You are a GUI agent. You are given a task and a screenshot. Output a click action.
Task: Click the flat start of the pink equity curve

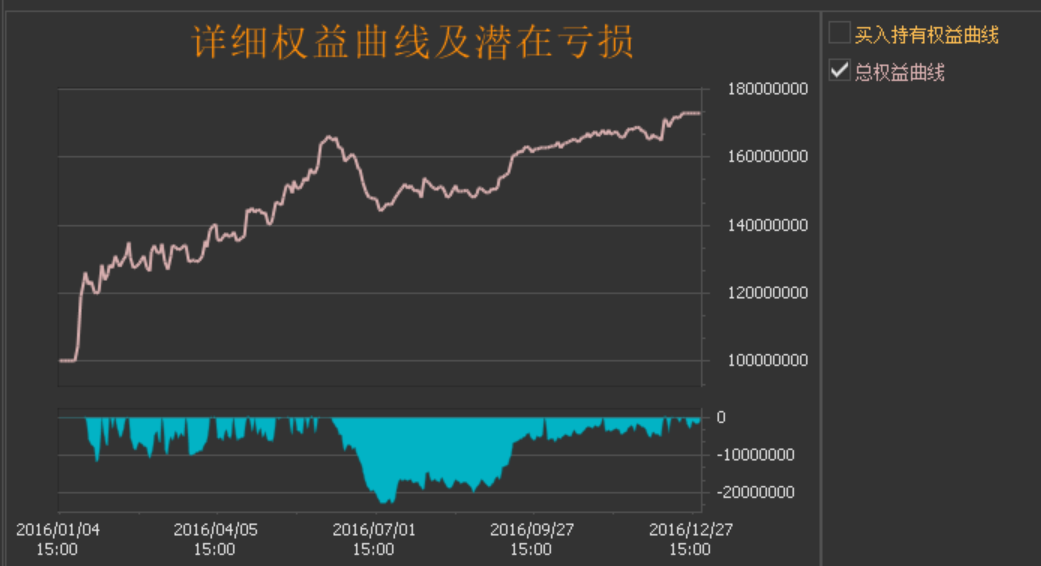67,360
